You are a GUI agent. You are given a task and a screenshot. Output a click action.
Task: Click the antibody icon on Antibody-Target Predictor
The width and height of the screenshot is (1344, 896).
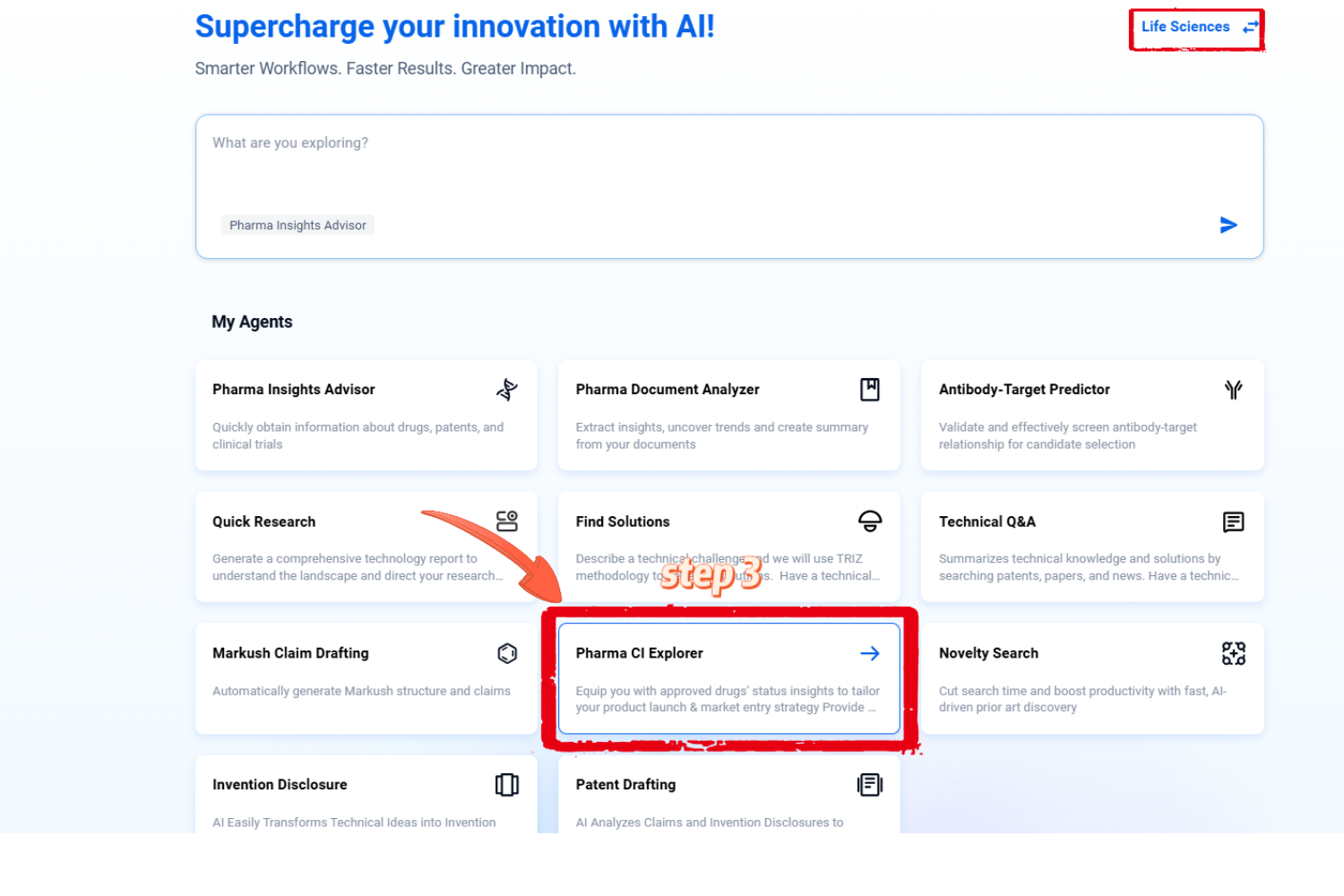tap(1233, 390)
